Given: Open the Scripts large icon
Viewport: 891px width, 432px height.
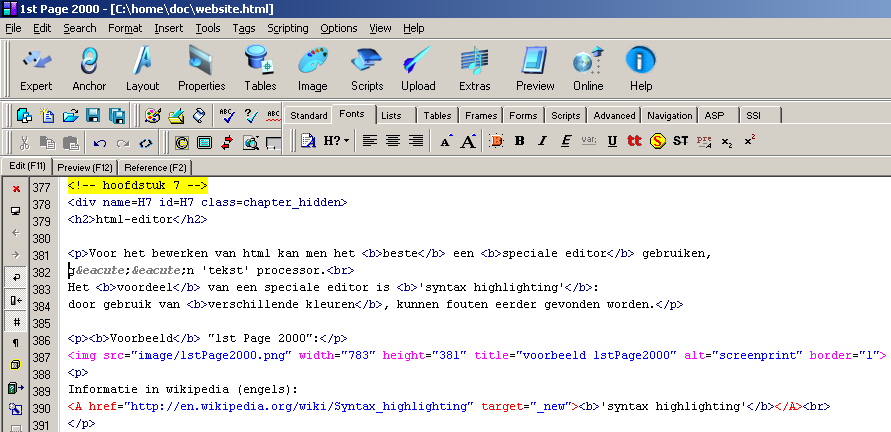Looking at the screenshot, I should click(367, 69).
